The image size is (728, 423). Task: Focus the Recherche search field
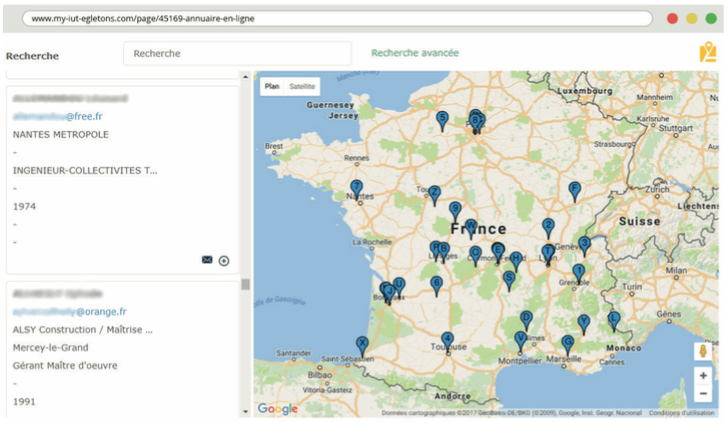[237, 53]
